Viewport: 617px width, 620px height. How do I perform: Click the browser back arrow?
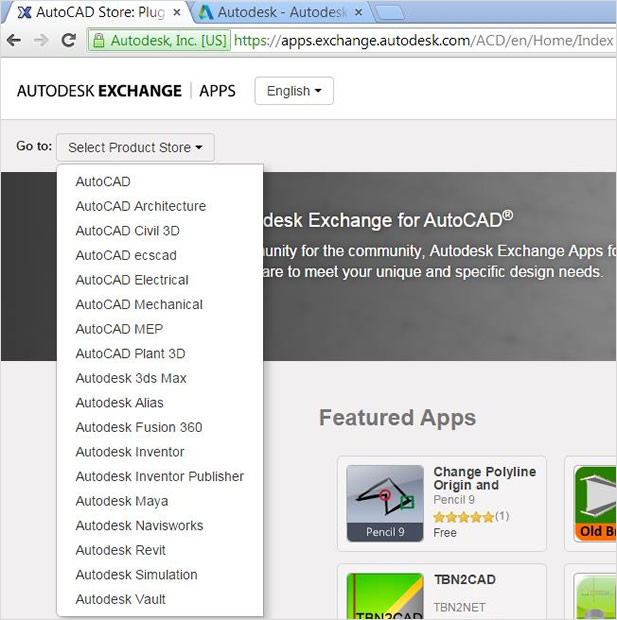tap(15, 41)
